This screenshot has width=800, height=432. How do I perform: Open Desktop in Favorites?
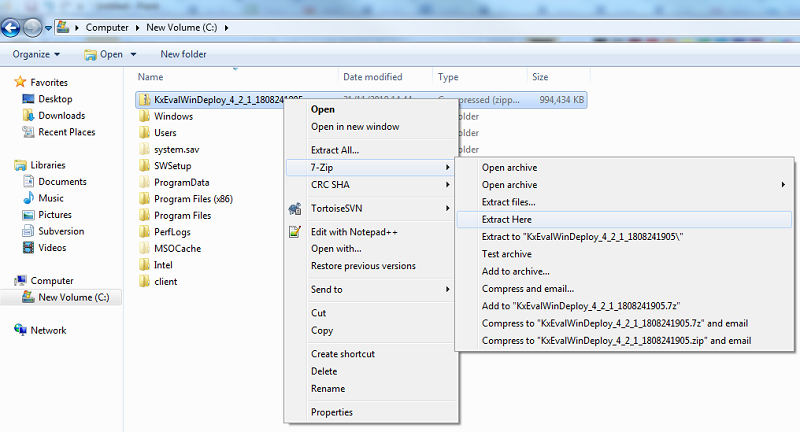[55, 99]
